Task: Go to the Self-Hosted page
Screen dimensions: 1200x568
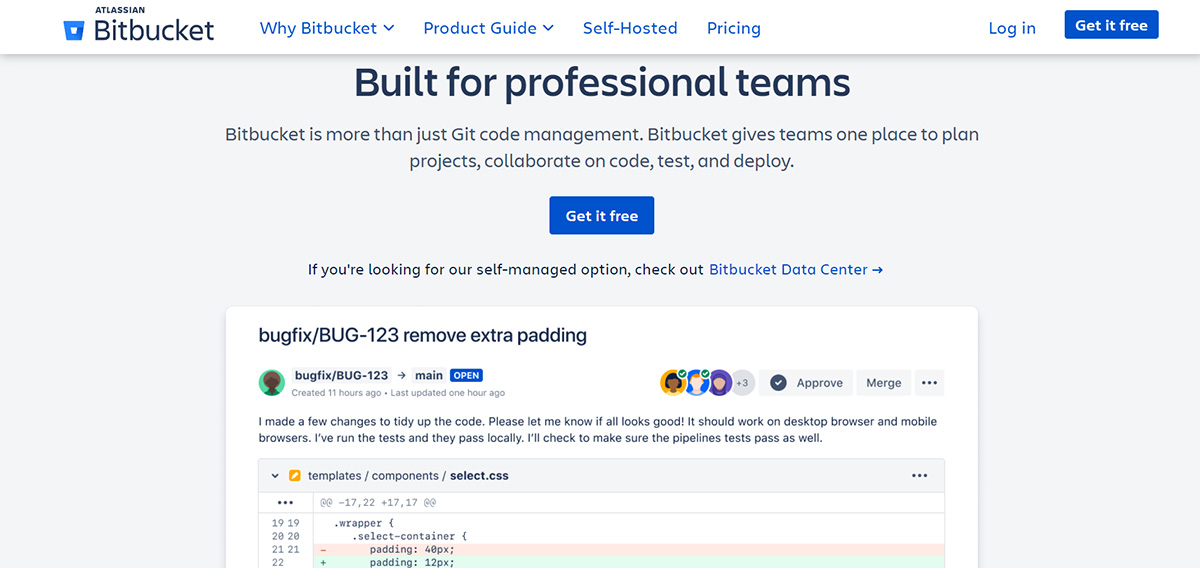Action: pos(630,28)
